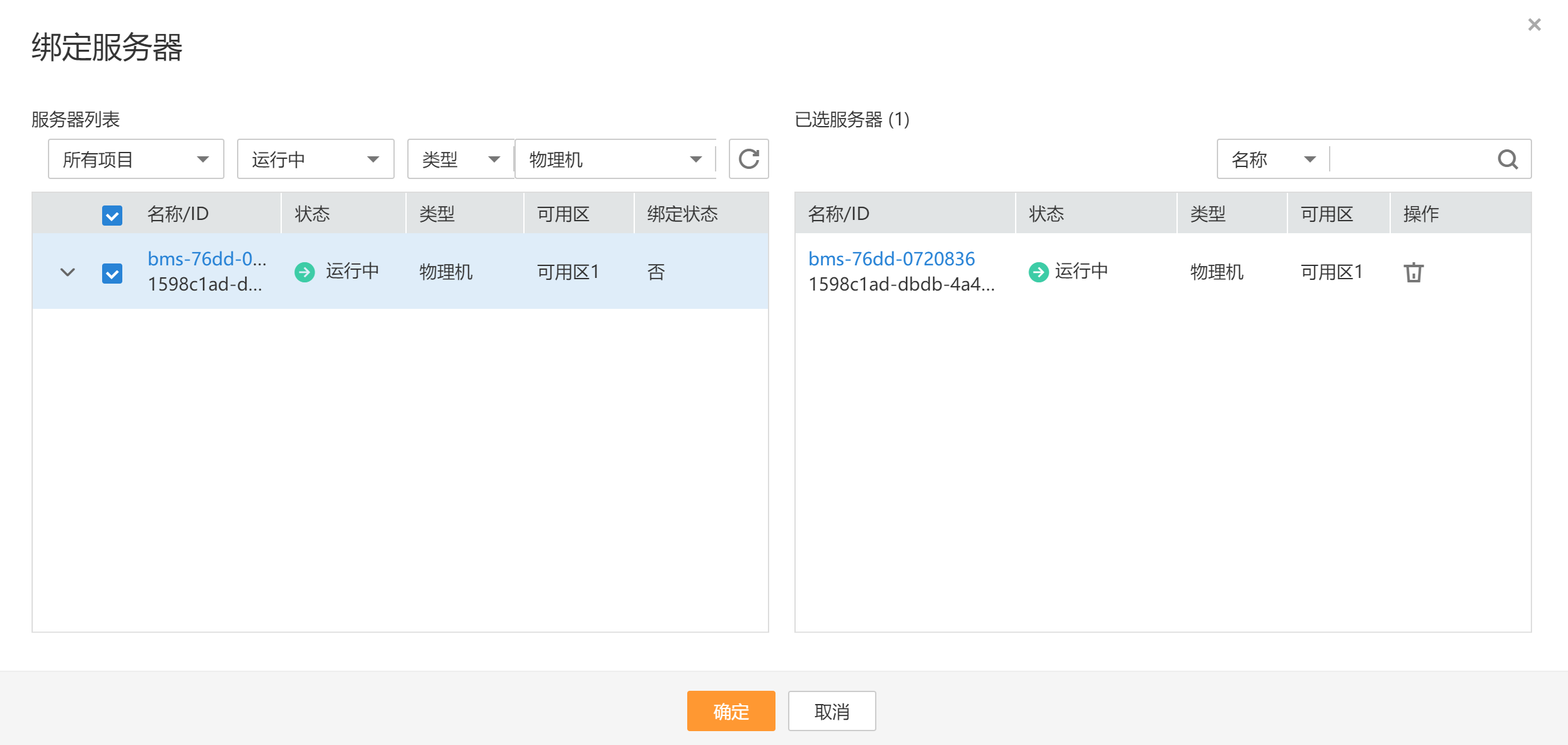Close the bind server dialog
1568x745 pixels.
click(1534, 25)
